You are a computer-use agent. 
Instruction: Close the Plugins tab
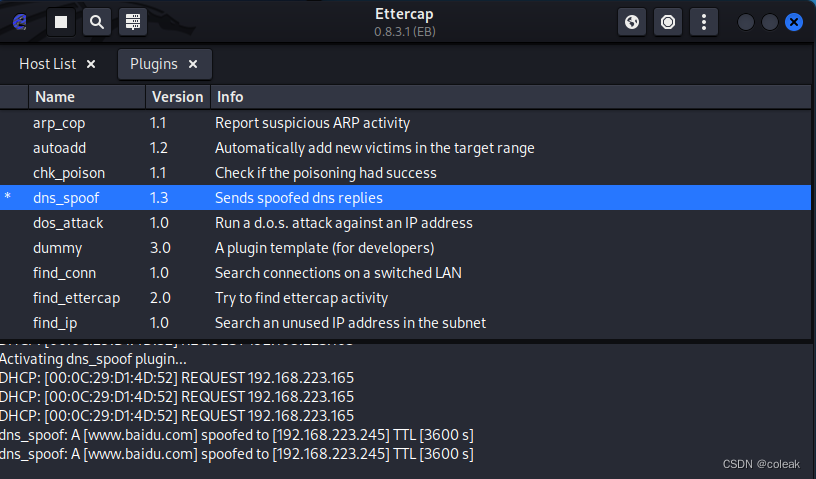click(x=193, y=64)
